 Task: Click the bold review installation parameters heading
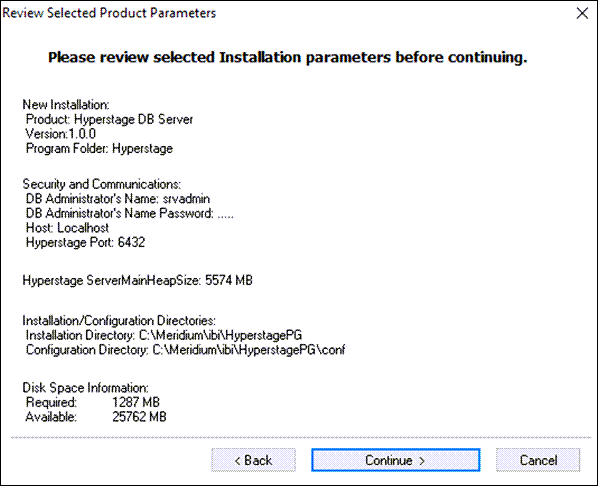288,57
